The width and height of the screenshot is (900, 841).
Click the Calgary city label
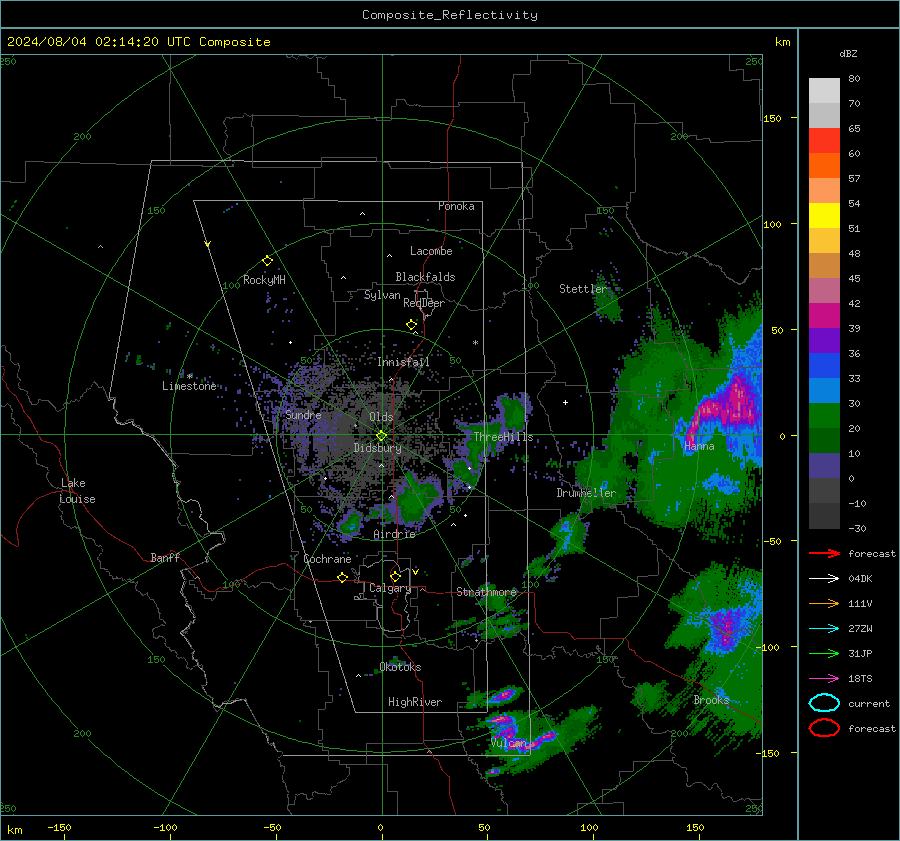[390, 588]
